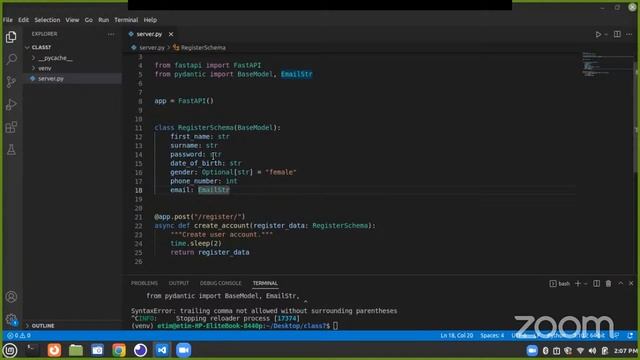Open the Explorer view in activity bar
Image resolution: width=640 pixels, height=360 pixels.
11,37
